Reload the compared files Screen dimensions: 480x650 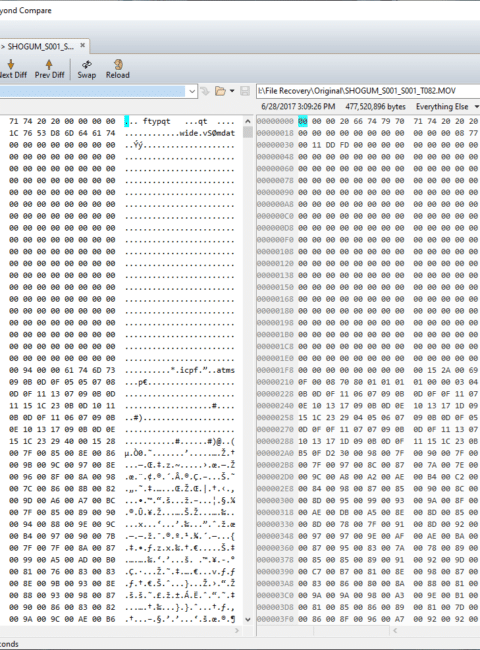(x=118, y=69)
